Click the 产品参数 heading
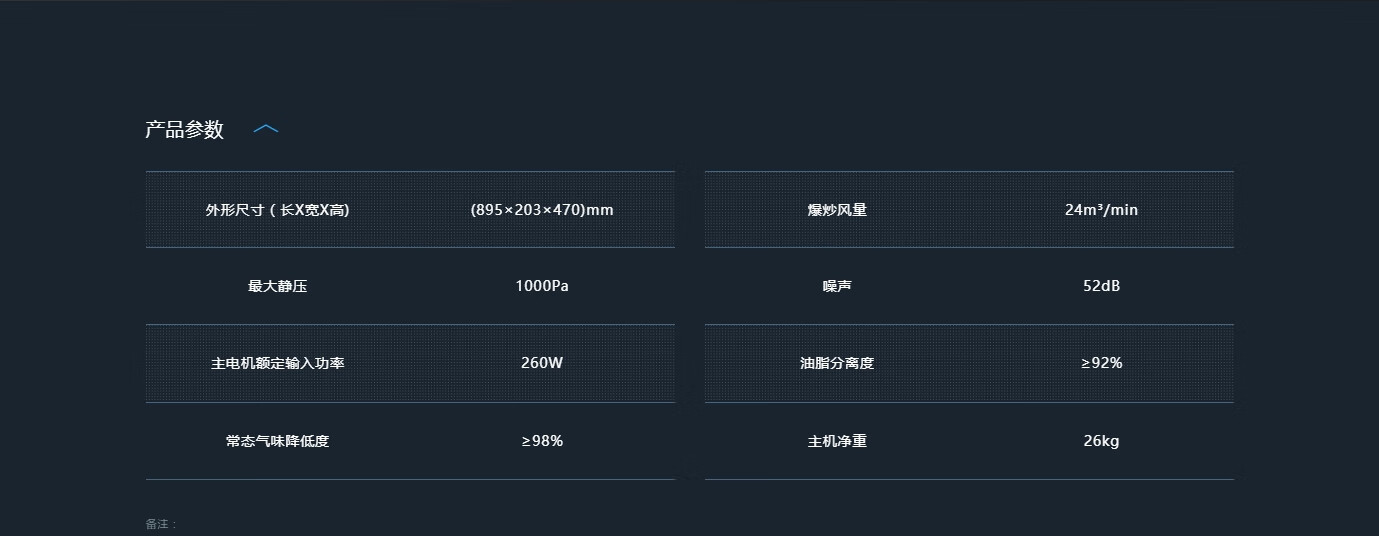This screenshot has width=1379, height=536. tap(184, 130)
